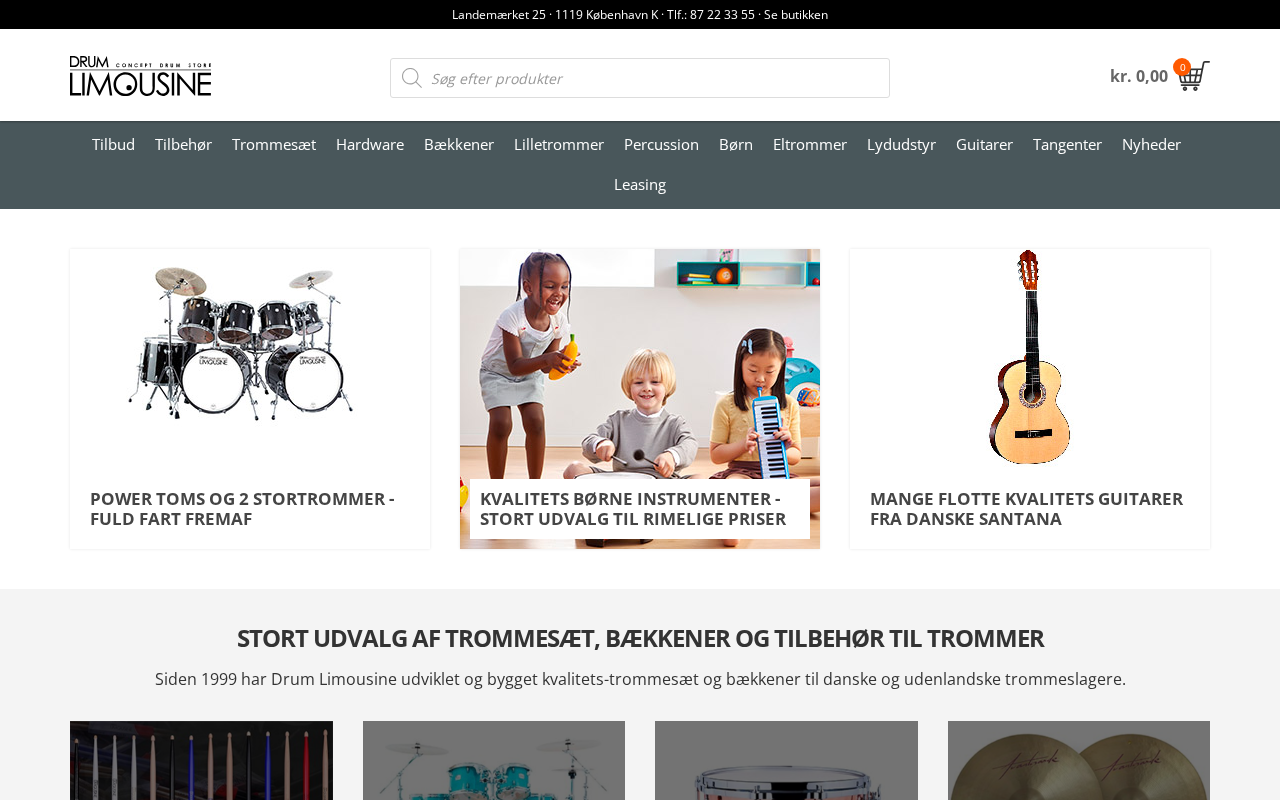Select Guitarer in the navigation
The width and height of the screenshot is (1280, 800).
pos(984,144)
